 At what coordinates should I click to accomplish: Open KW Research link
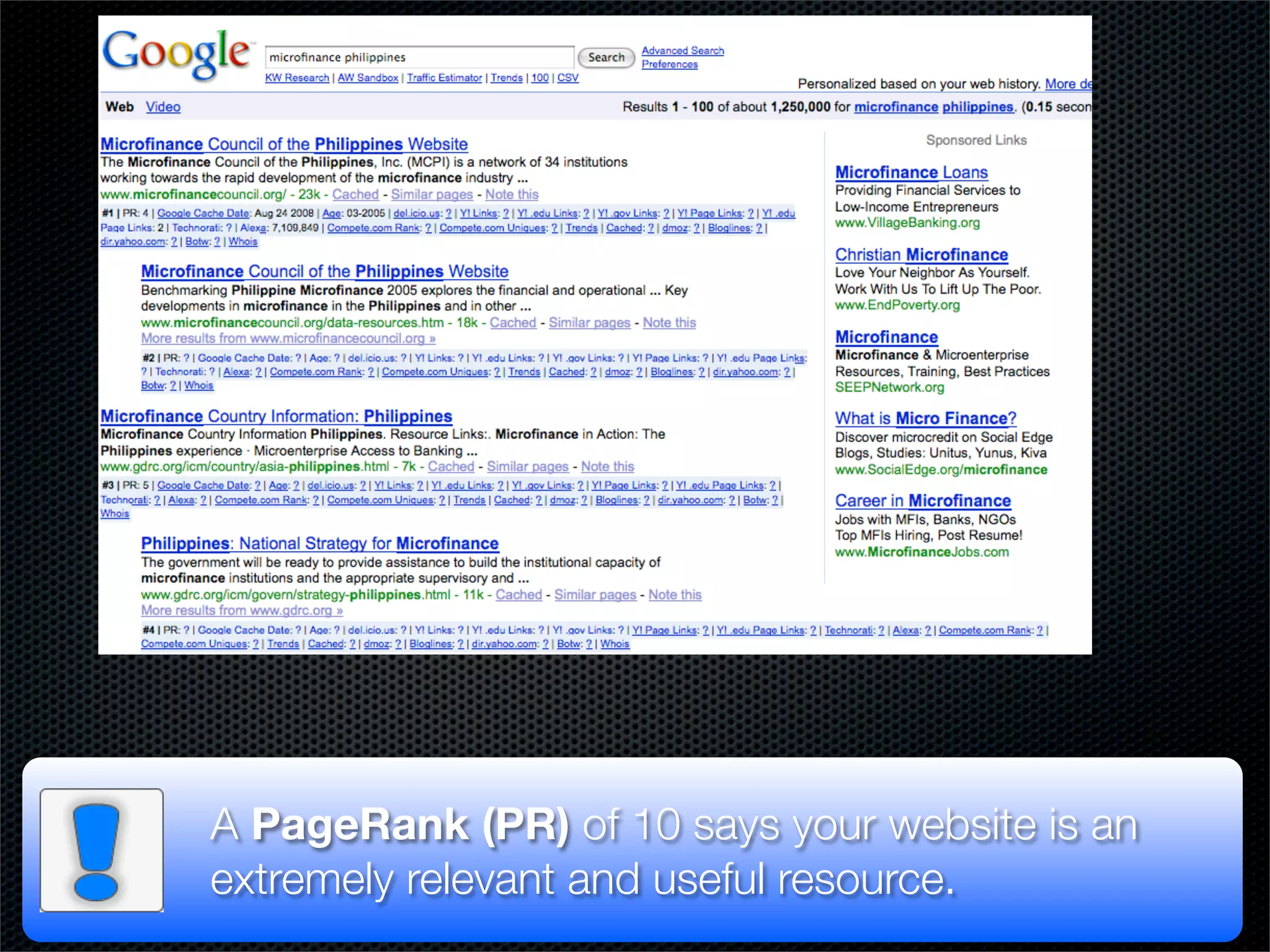[x=297, y=78]
